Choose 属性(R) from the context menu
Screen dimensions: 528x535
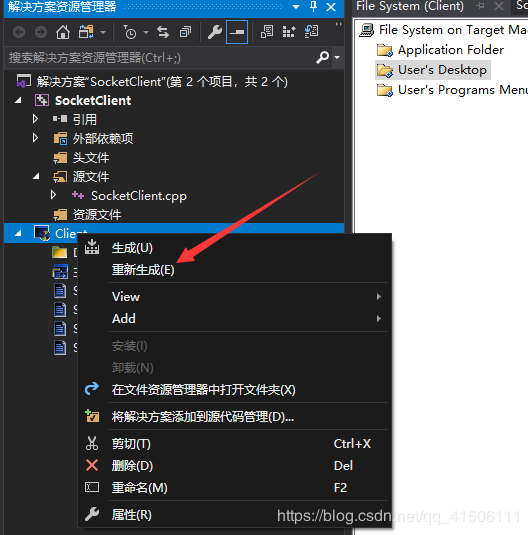click(x=235, y=515)
